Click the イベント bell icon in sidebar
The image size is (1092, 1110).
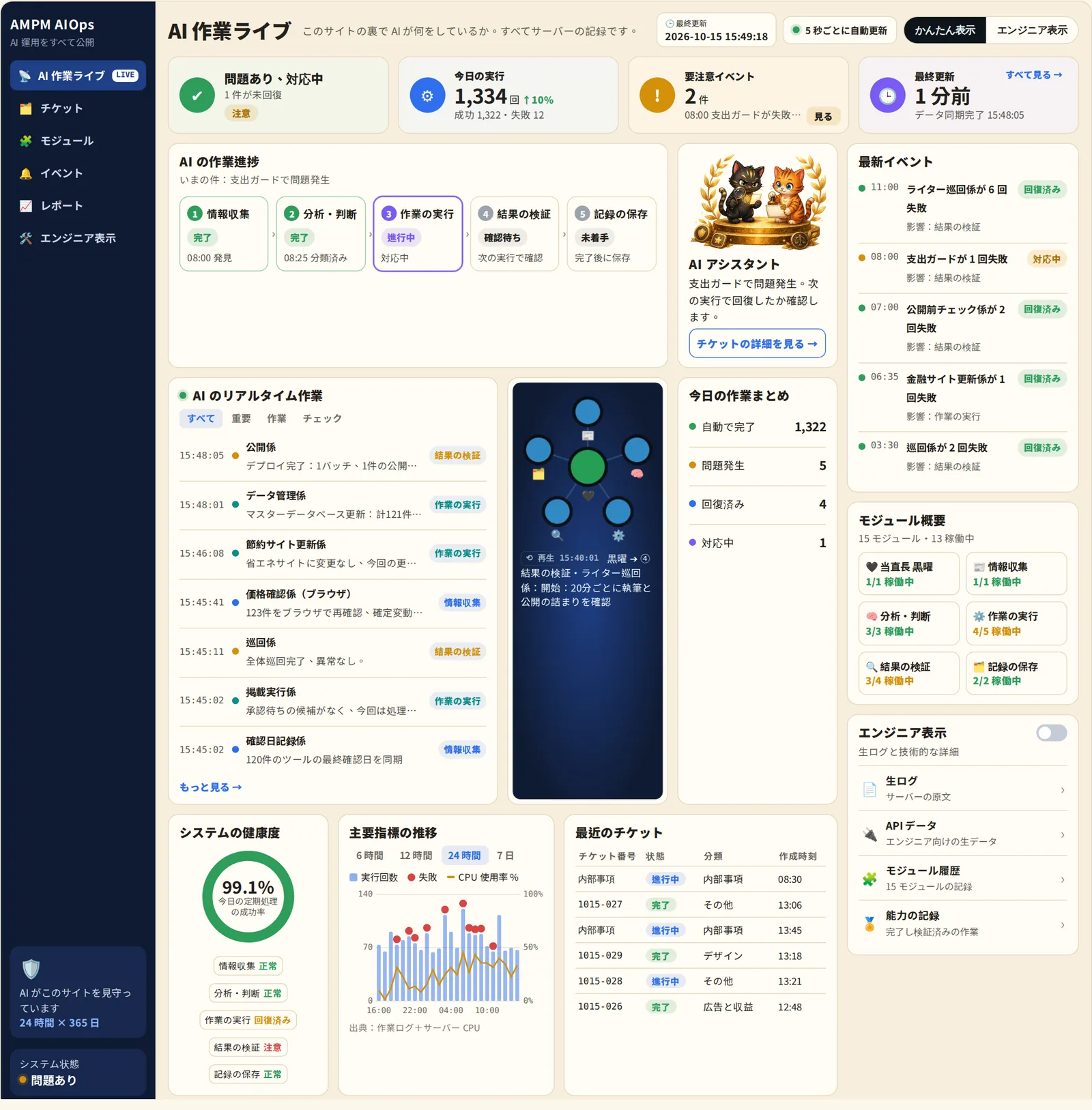coord(26,173)
